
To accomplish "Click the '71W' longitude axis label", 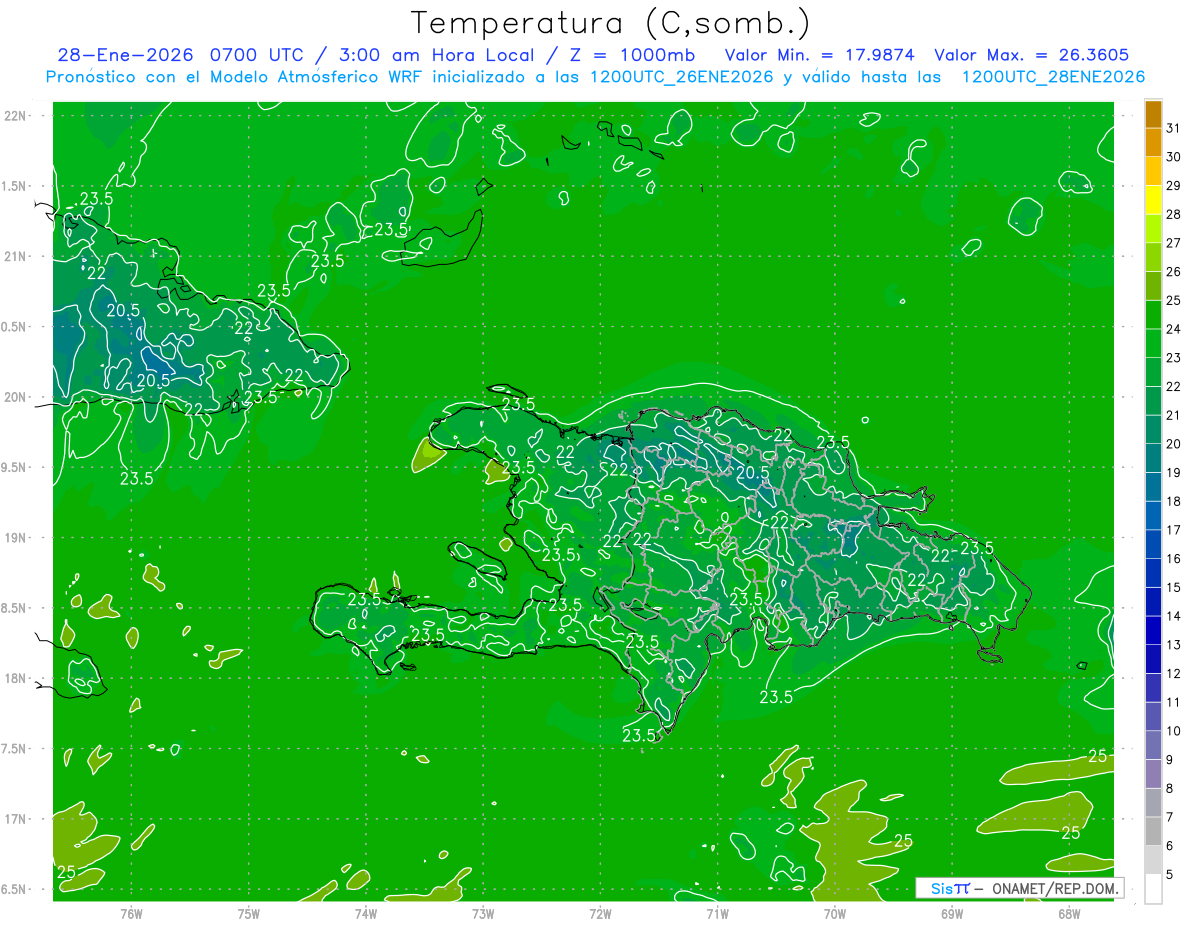I will [x=717, y=913].
